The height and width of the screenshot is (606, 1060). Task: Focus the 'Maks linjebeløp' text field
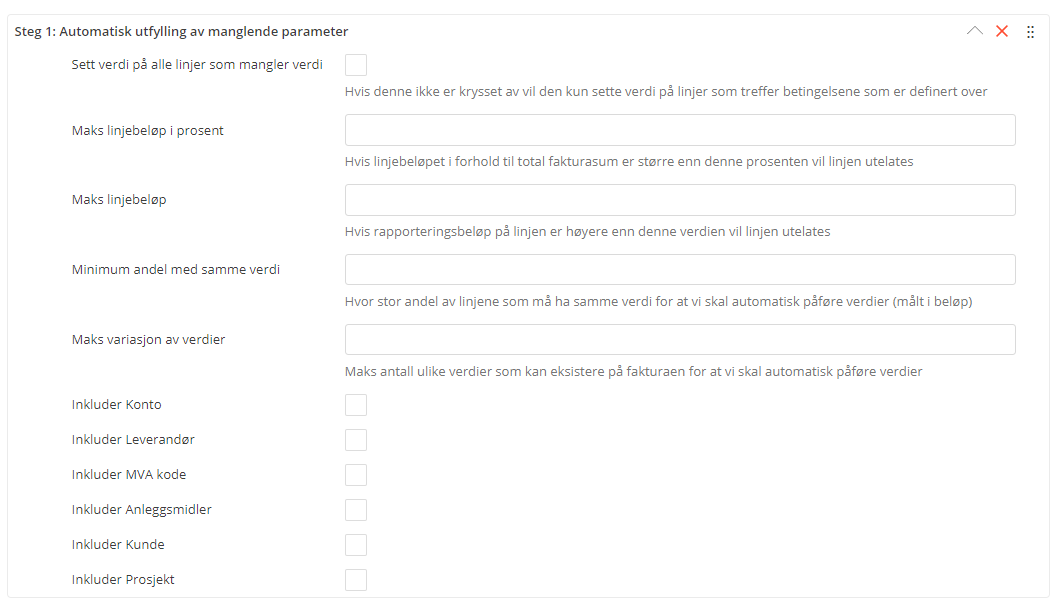point(680,200)
